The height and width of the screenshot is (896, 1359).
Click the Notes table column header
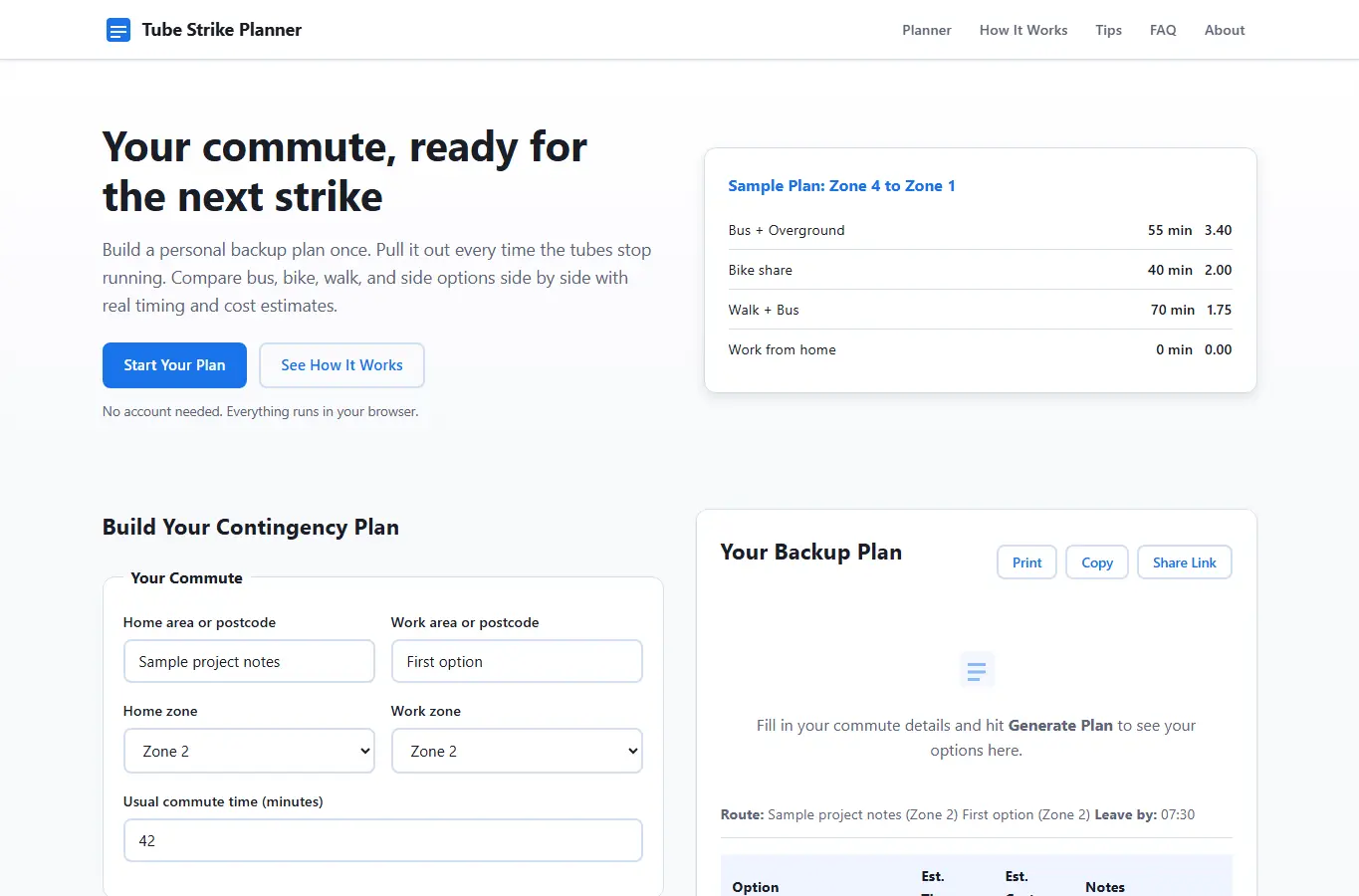(1104, 887)
